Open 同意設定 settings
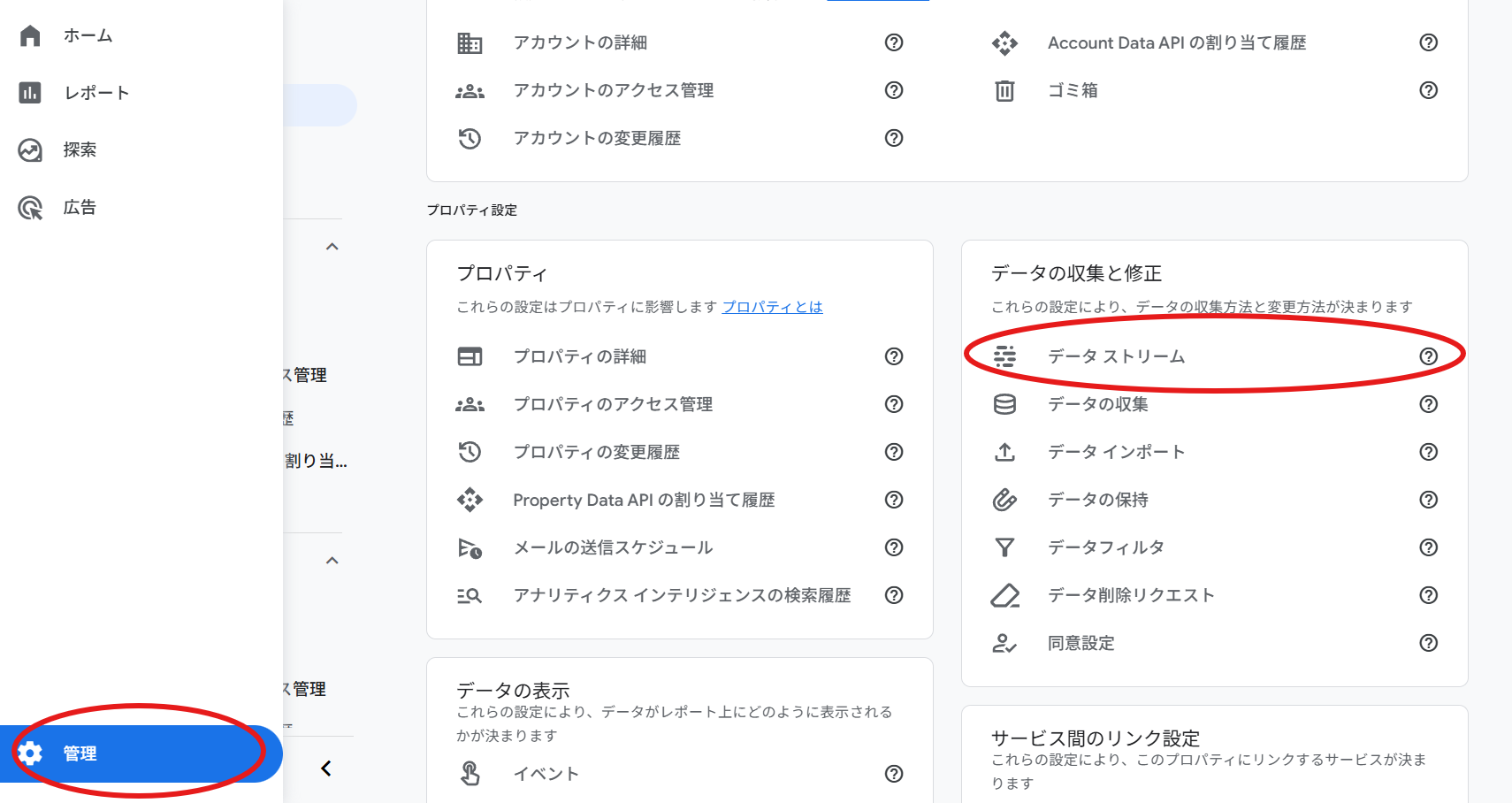This screenshot has height=803, width=1512. [x=1081, y=643]
